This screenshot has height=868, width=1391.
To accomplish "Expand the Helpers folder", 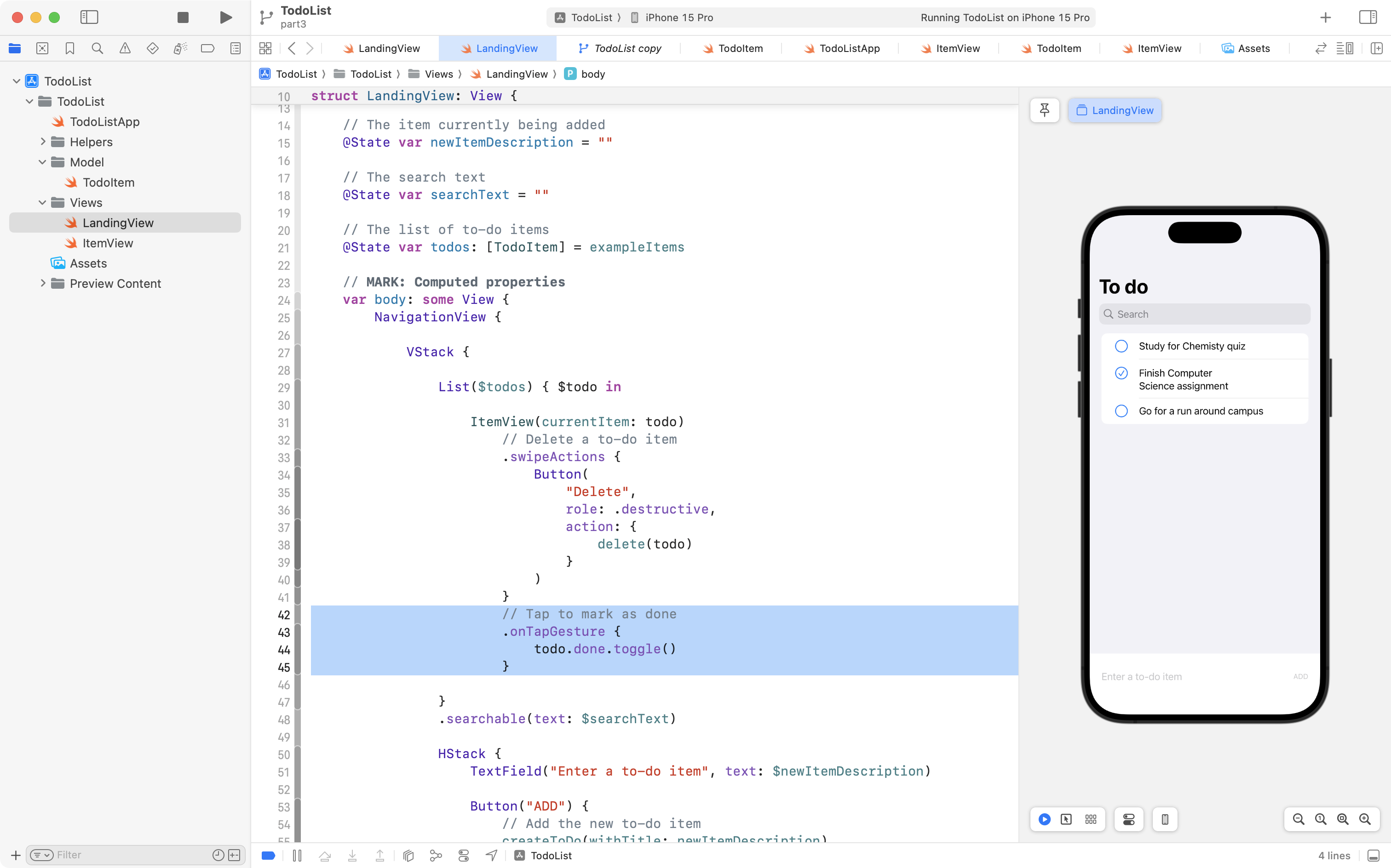I will pos(42,142).
